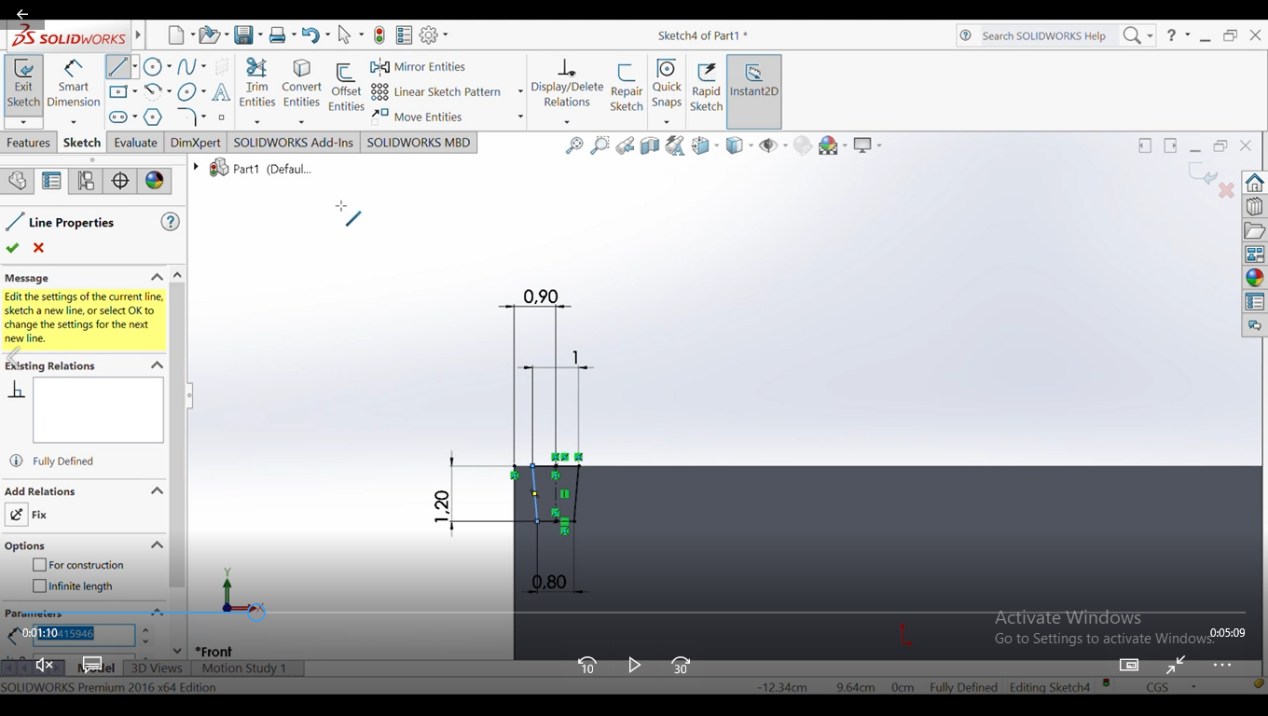Click the Rapid Sketch tool
The width and height of the screenshot is (1268, 716).
pos(706,87)
